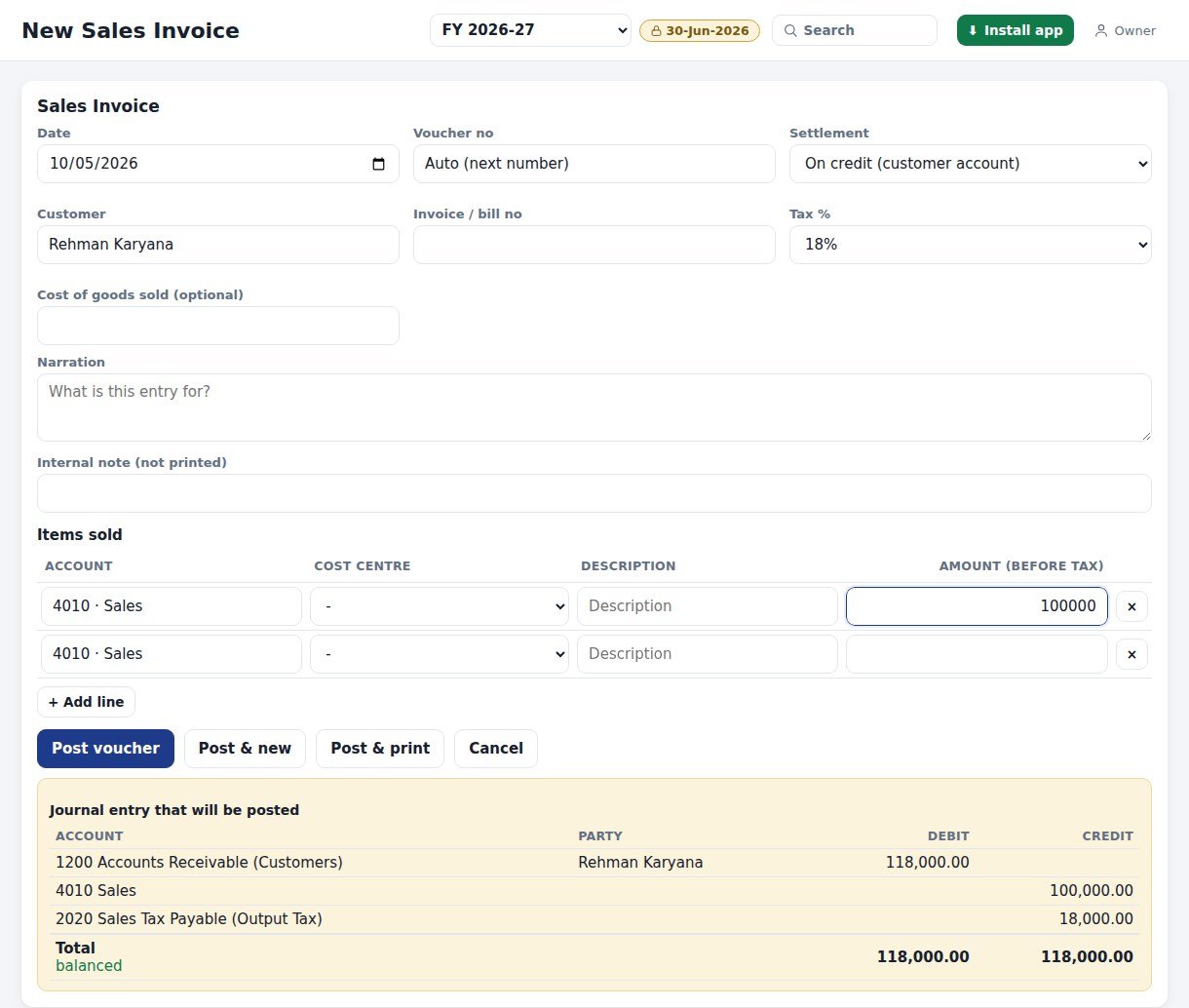Click the Owner label in header
The image size is (1189, 1008).
[1135, 31]
